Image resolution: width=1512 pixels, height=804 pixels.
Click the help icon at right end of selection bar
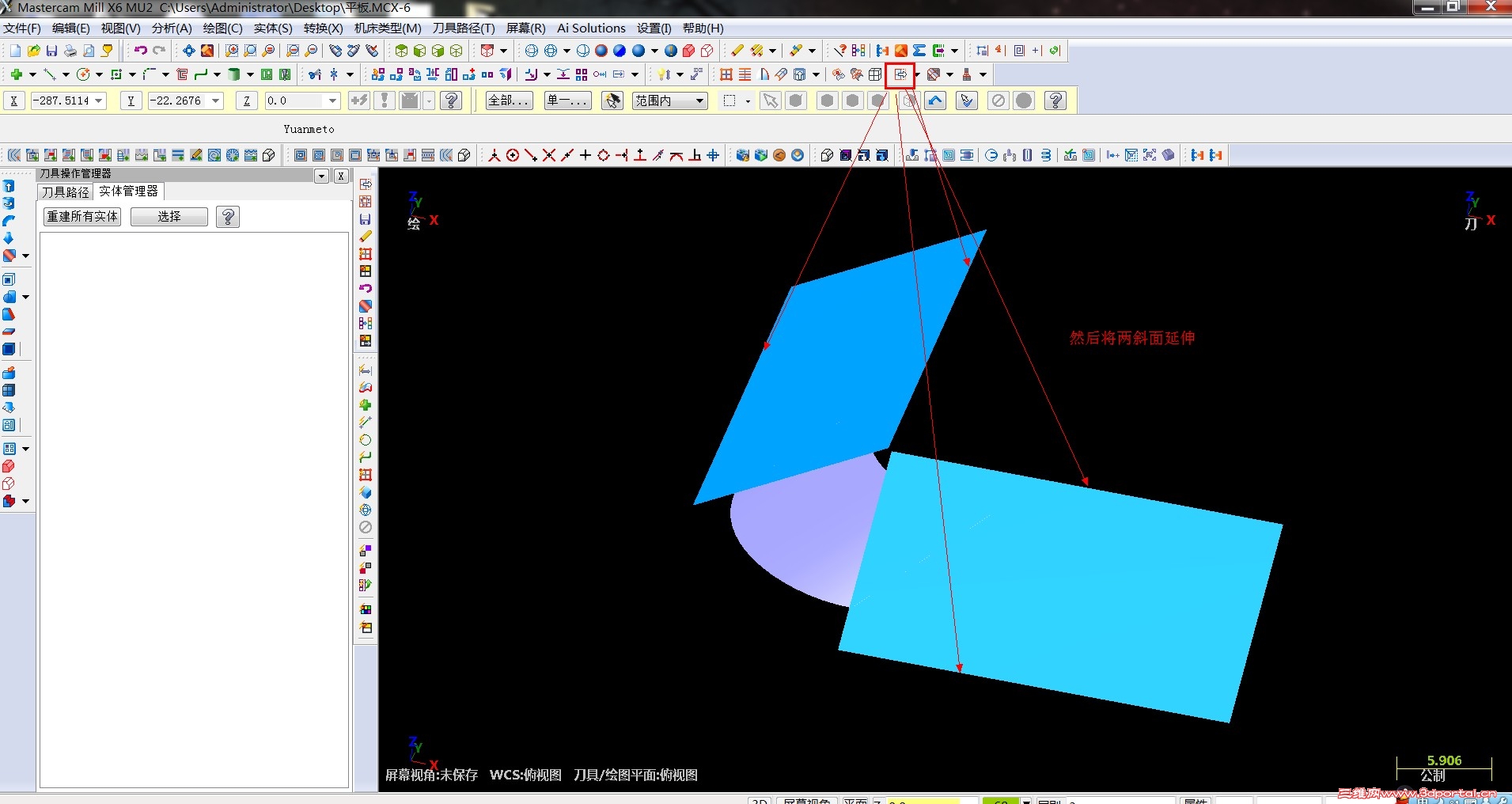coord(1055,100)
